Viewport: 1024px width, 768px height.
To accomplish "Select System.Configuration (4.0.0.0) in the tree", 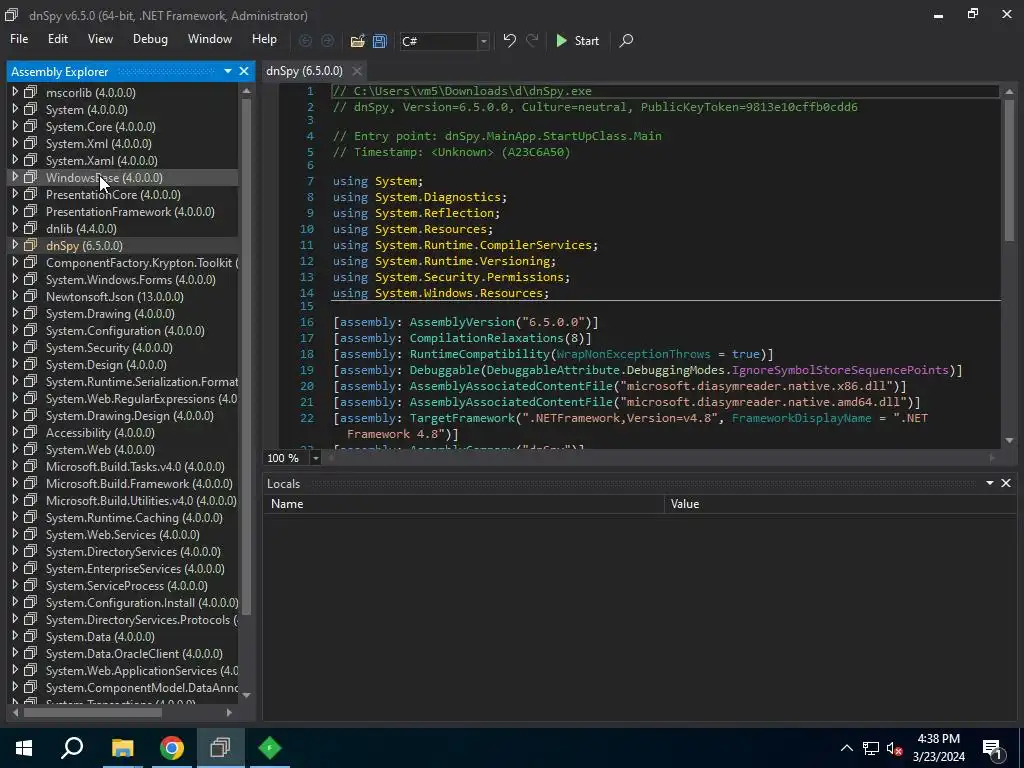I will (x=125, y=330).
